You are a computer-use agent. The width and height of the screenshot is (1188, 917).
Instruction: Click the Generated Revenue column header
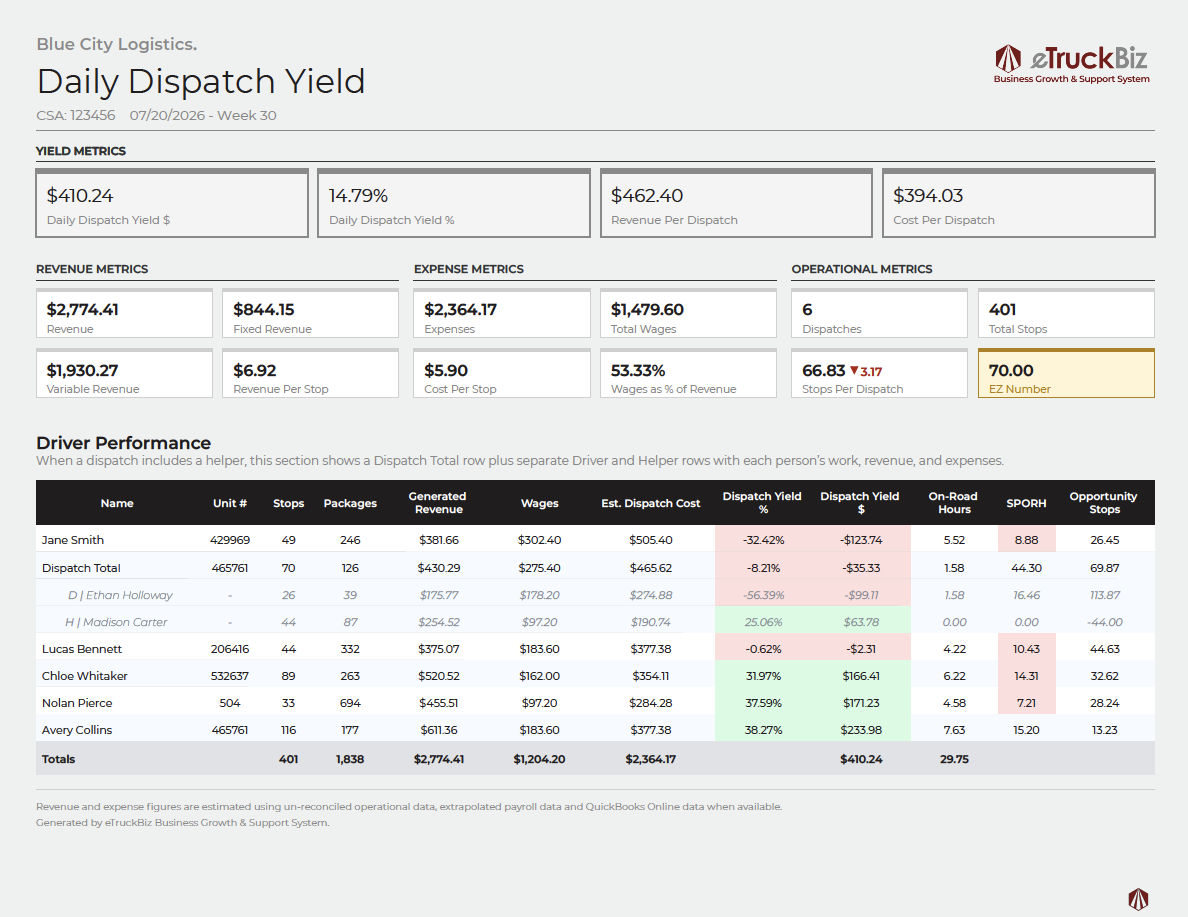pos(438,502)
